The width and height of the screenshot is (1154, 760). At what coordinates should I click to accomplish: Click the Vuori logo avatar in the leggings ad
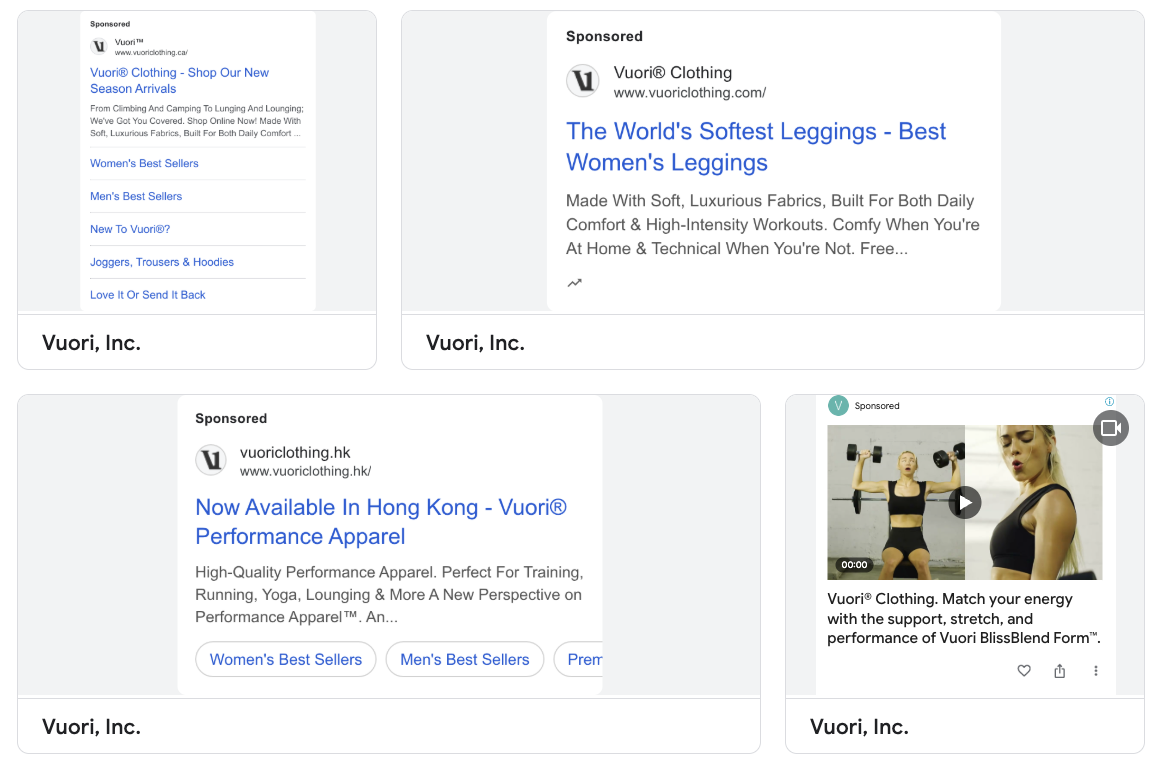pos(583,81)
